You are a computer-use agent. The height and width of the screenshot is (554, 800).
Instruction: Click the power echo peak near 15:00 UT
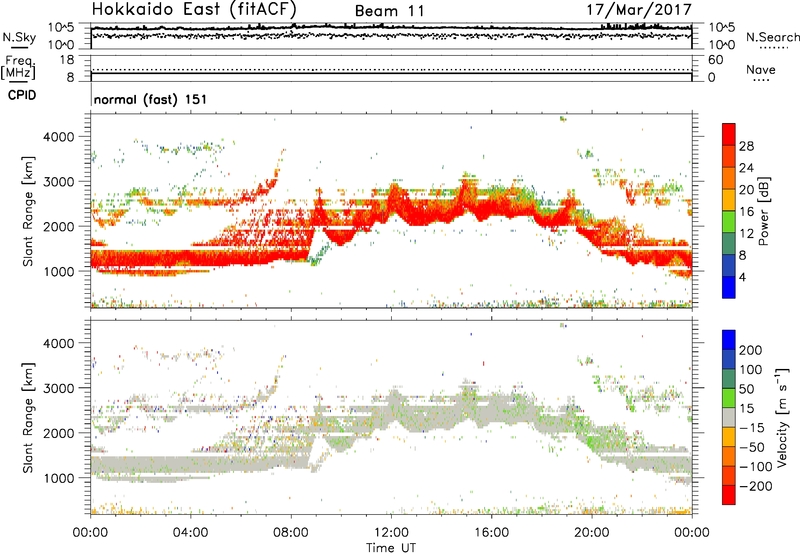(465, 187)
